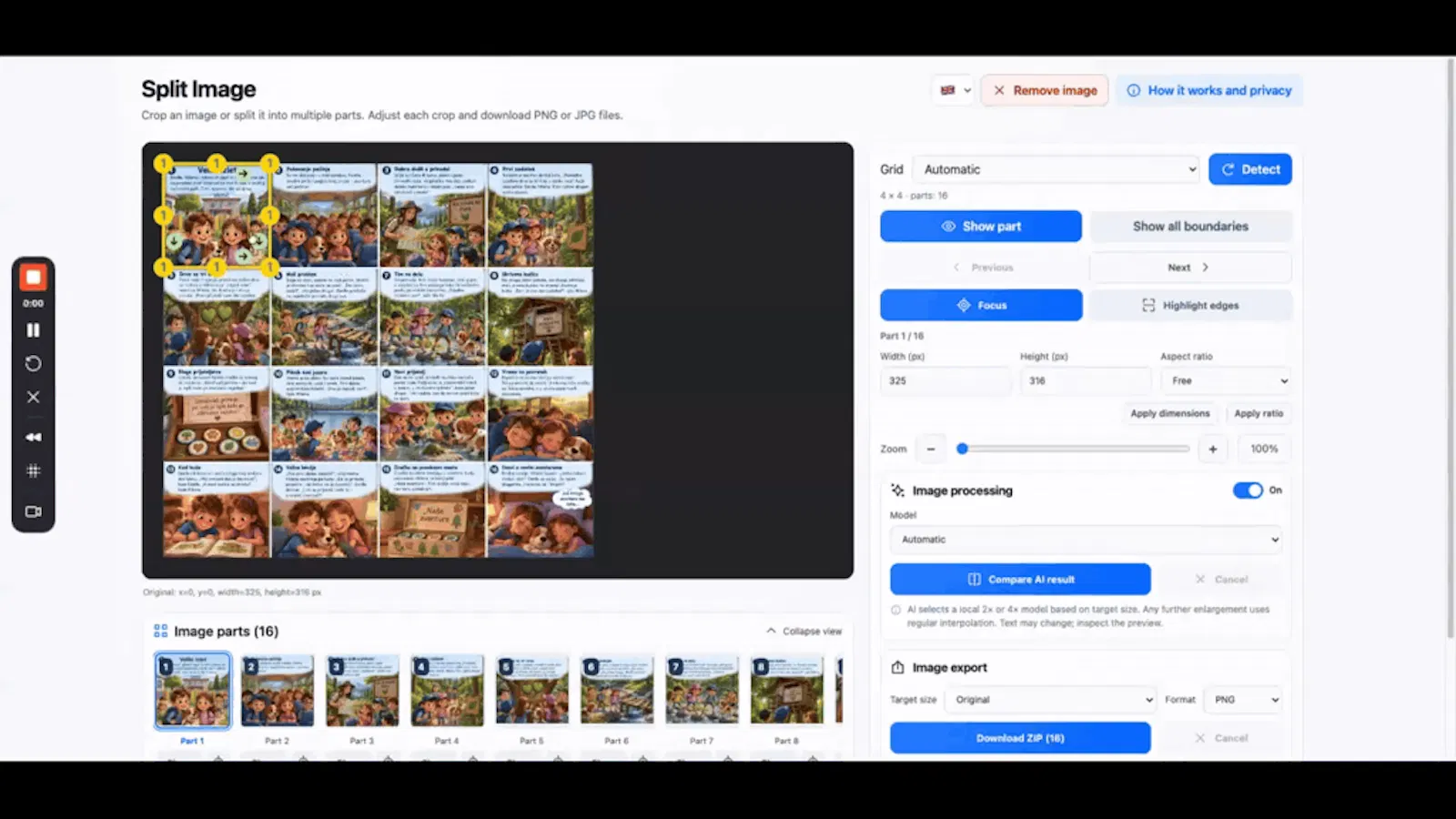The height and width of the screenshot is (819, 1456).
Task: Toggle Show part view
Action: pos(981,226)
